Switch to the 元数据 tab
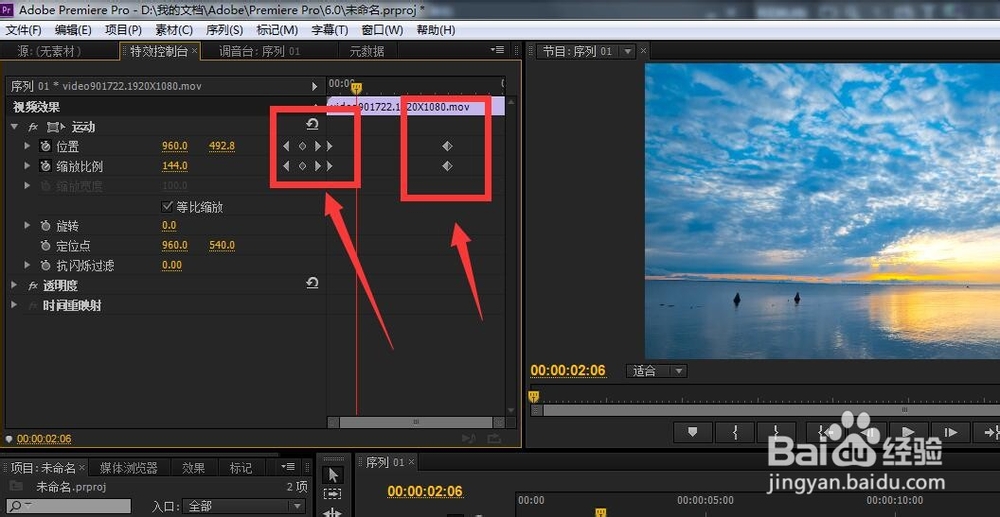This screenshot has width=1000, height=517. point(367,52)
